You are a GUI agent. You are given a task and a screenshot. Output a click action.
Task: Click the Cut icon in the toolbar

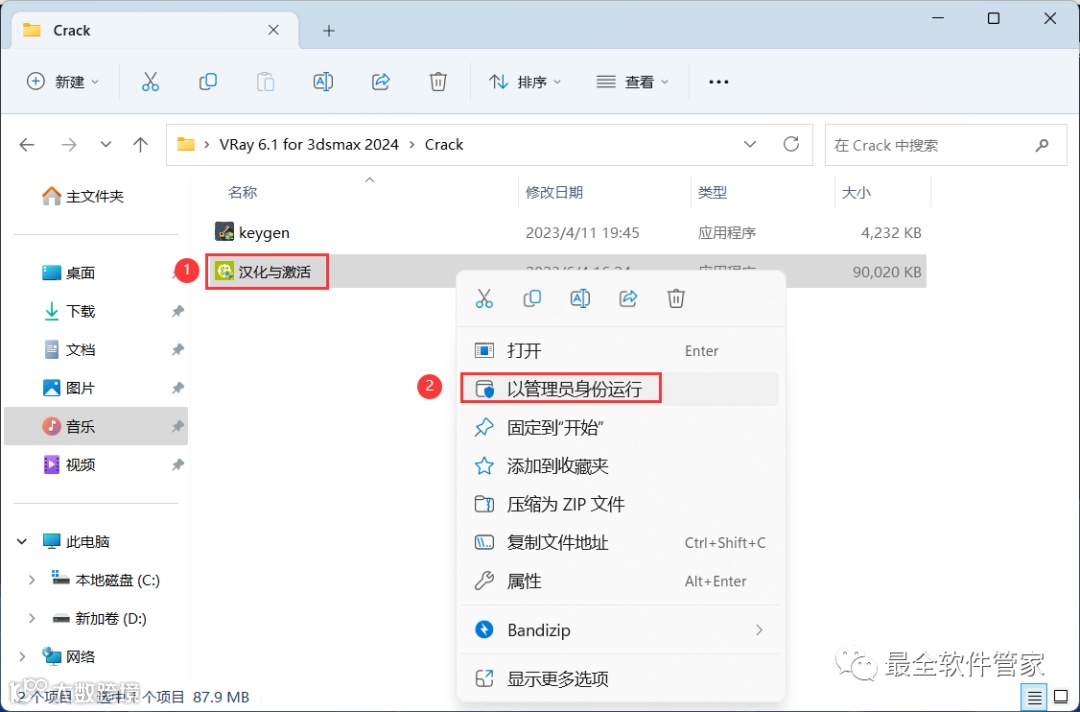pos(150,82)
